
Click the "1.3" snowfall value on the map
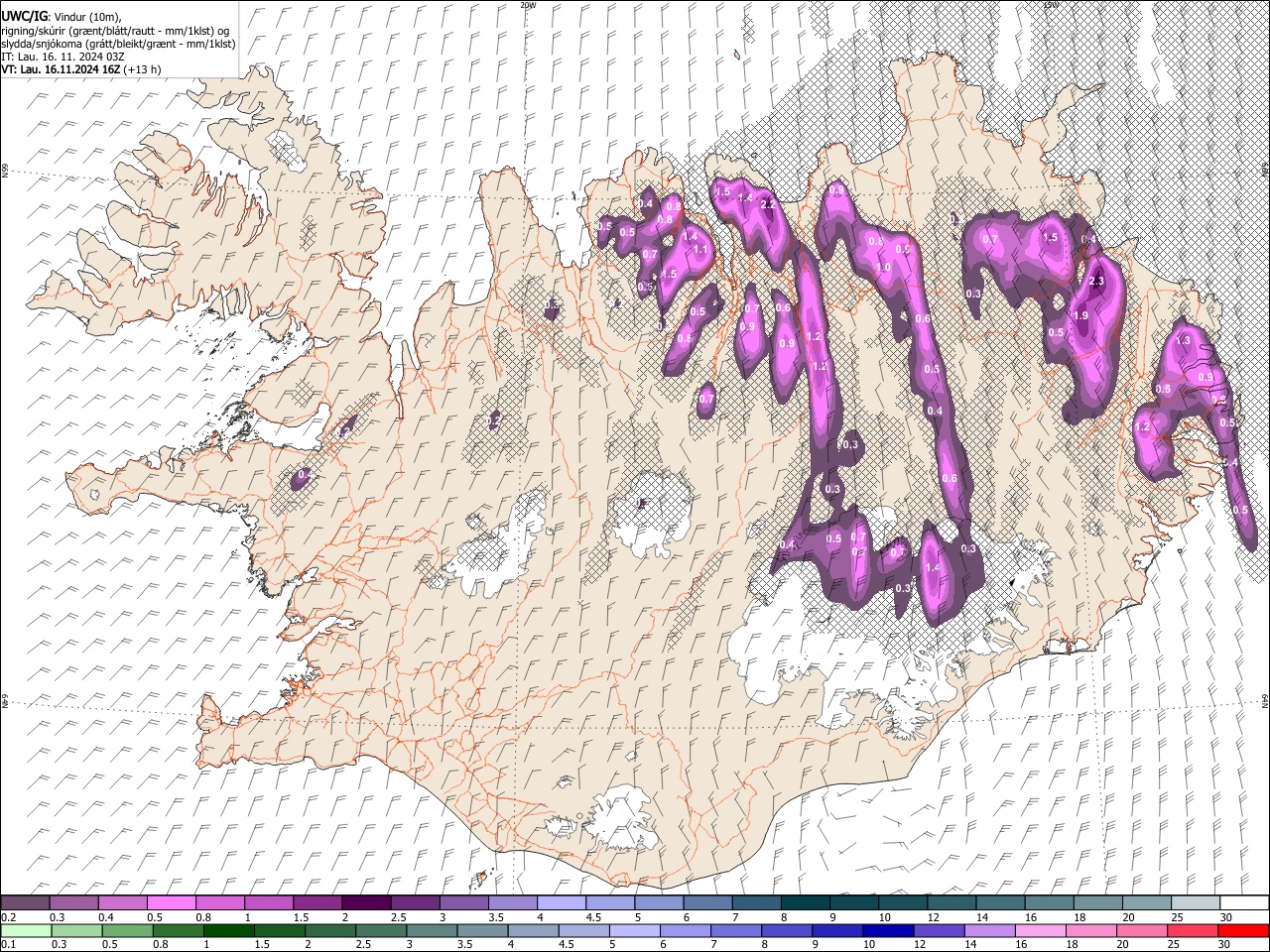pos(1183,340)
